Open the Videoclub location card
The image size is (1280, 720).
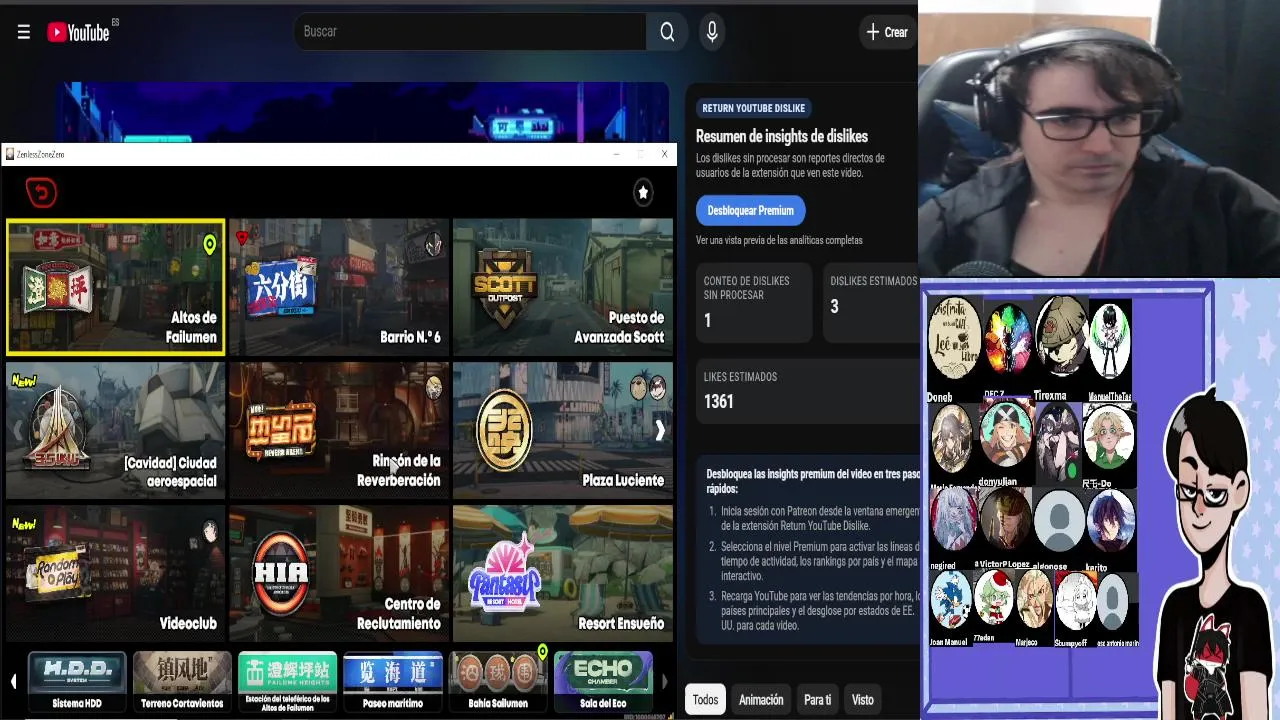point(115,573)
